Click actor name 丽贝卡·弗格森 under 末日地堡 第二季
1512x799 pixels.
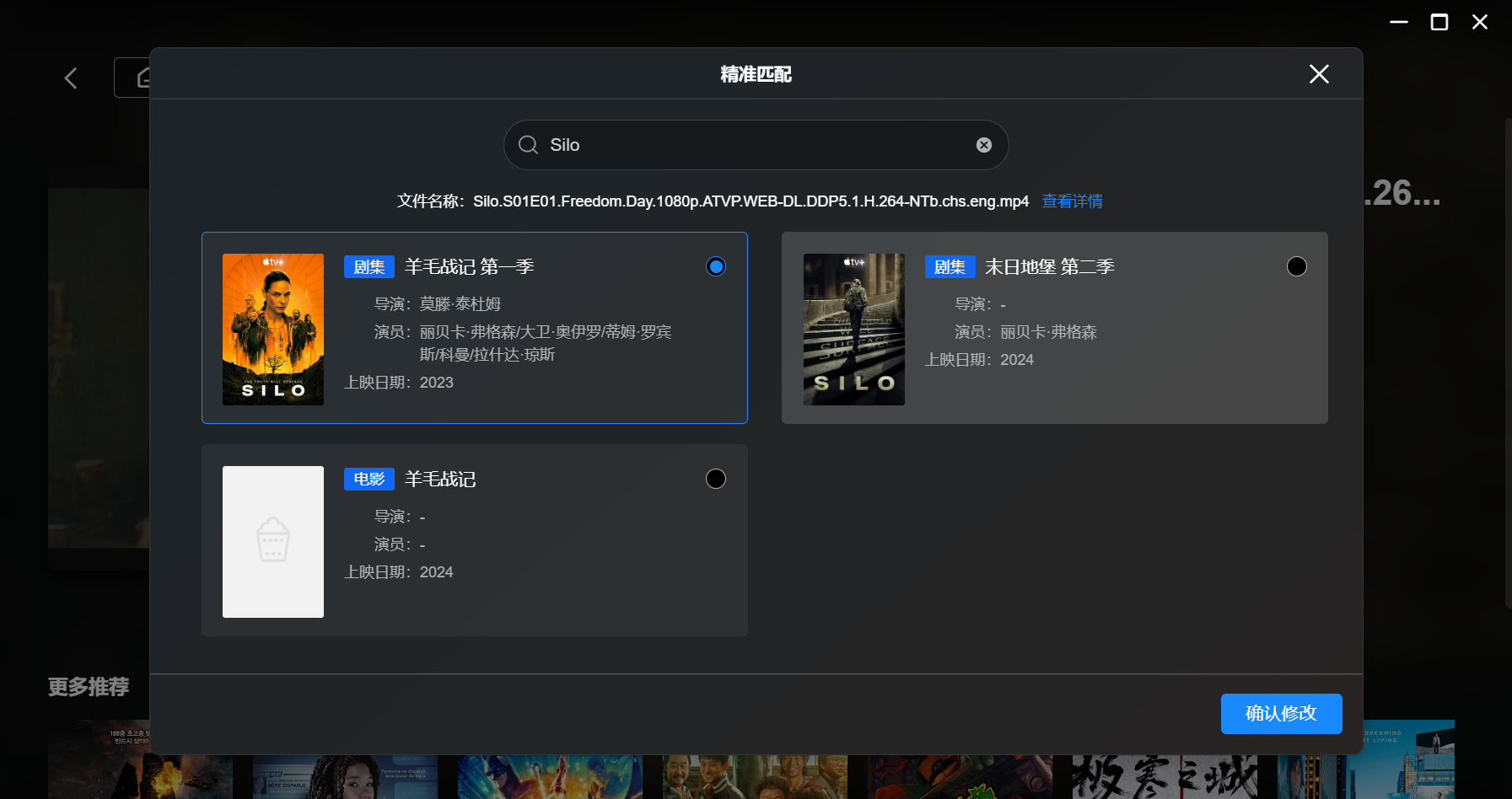click(x=1048, y=332)
